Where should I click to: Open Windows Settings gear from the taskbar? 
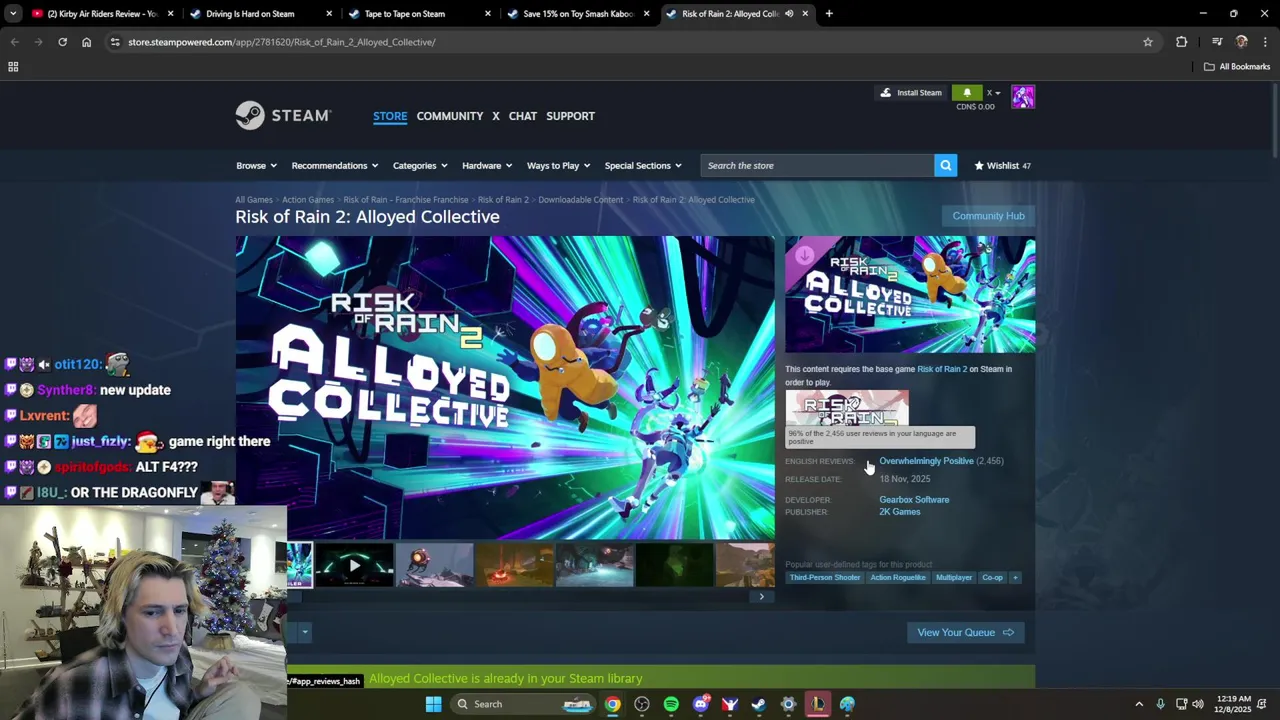click(789, 704)
